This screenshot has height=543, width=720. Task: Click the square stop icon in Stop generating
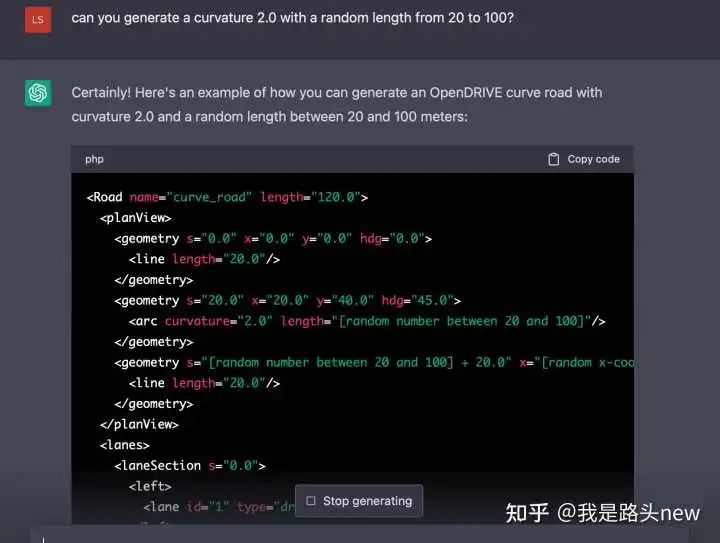tap(311, 501)
